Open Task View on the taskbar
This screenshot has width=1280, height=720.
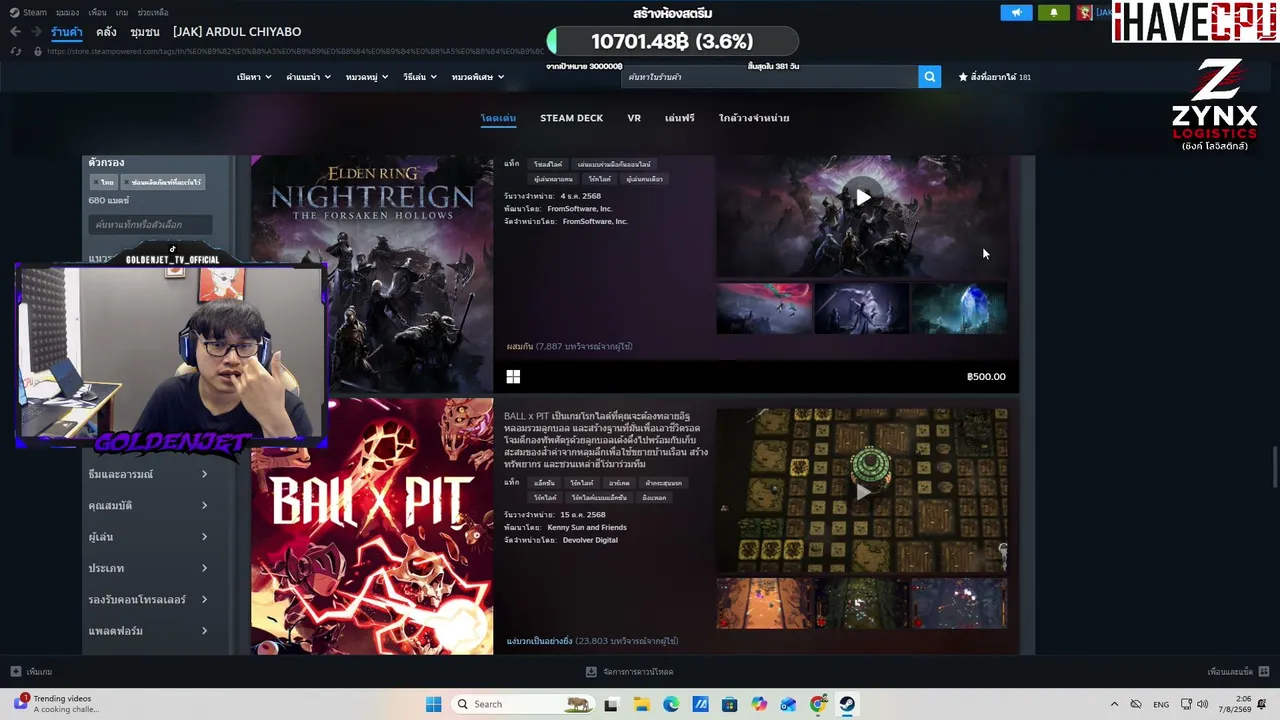pos(611,704)
